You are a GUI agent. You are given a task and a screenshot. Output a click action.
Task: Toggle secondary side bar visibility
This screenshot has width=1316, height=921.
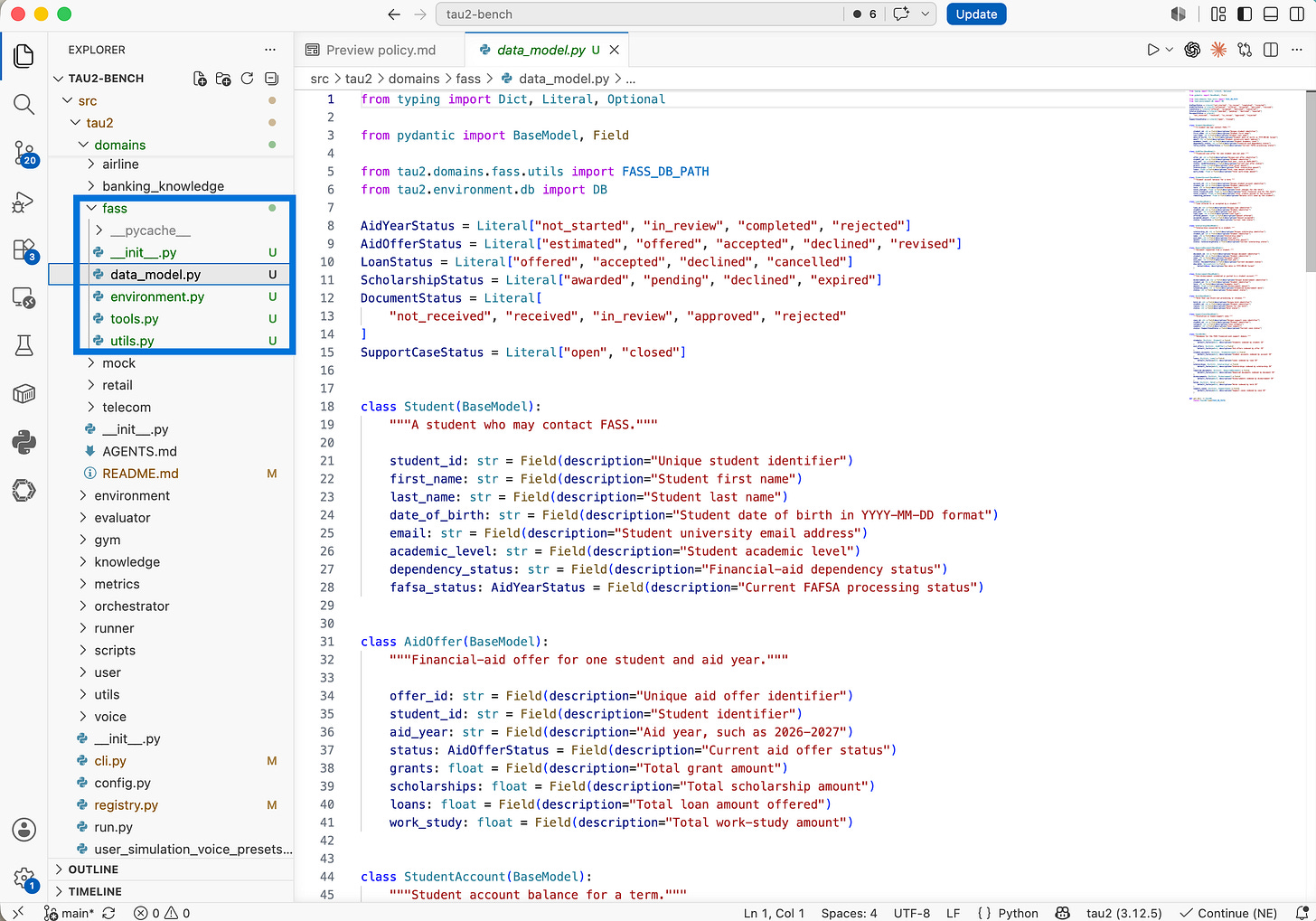coord(1297,14)
